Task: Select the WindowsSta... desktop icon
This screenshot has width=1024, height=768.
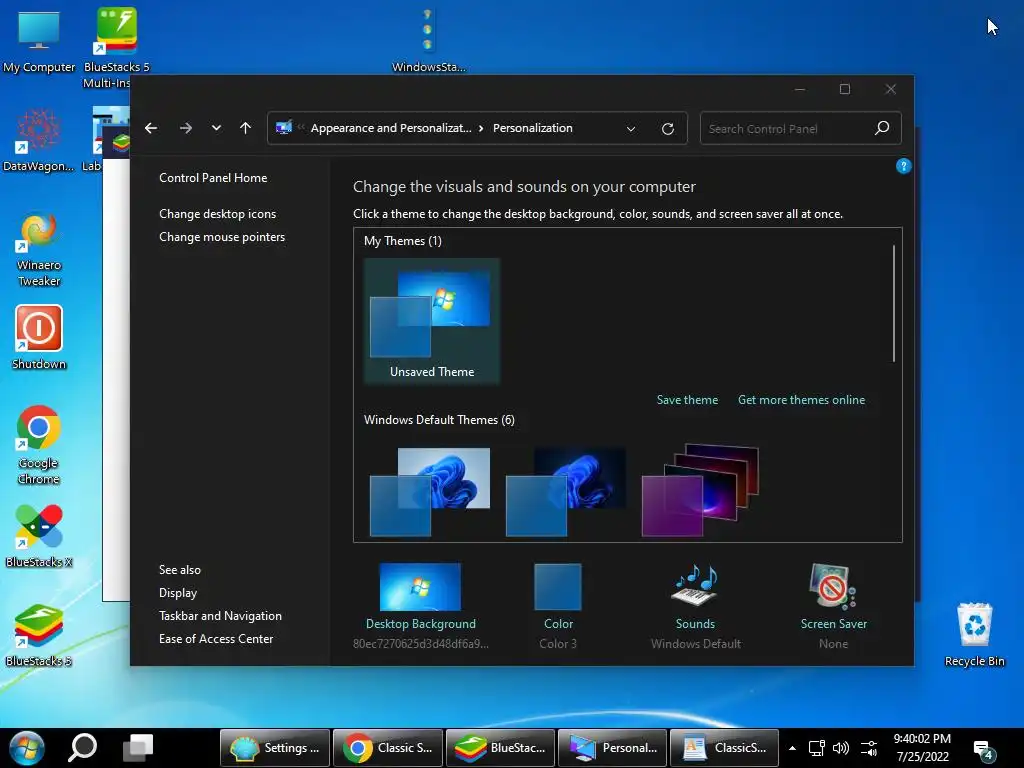Action: tap(428, 41)
